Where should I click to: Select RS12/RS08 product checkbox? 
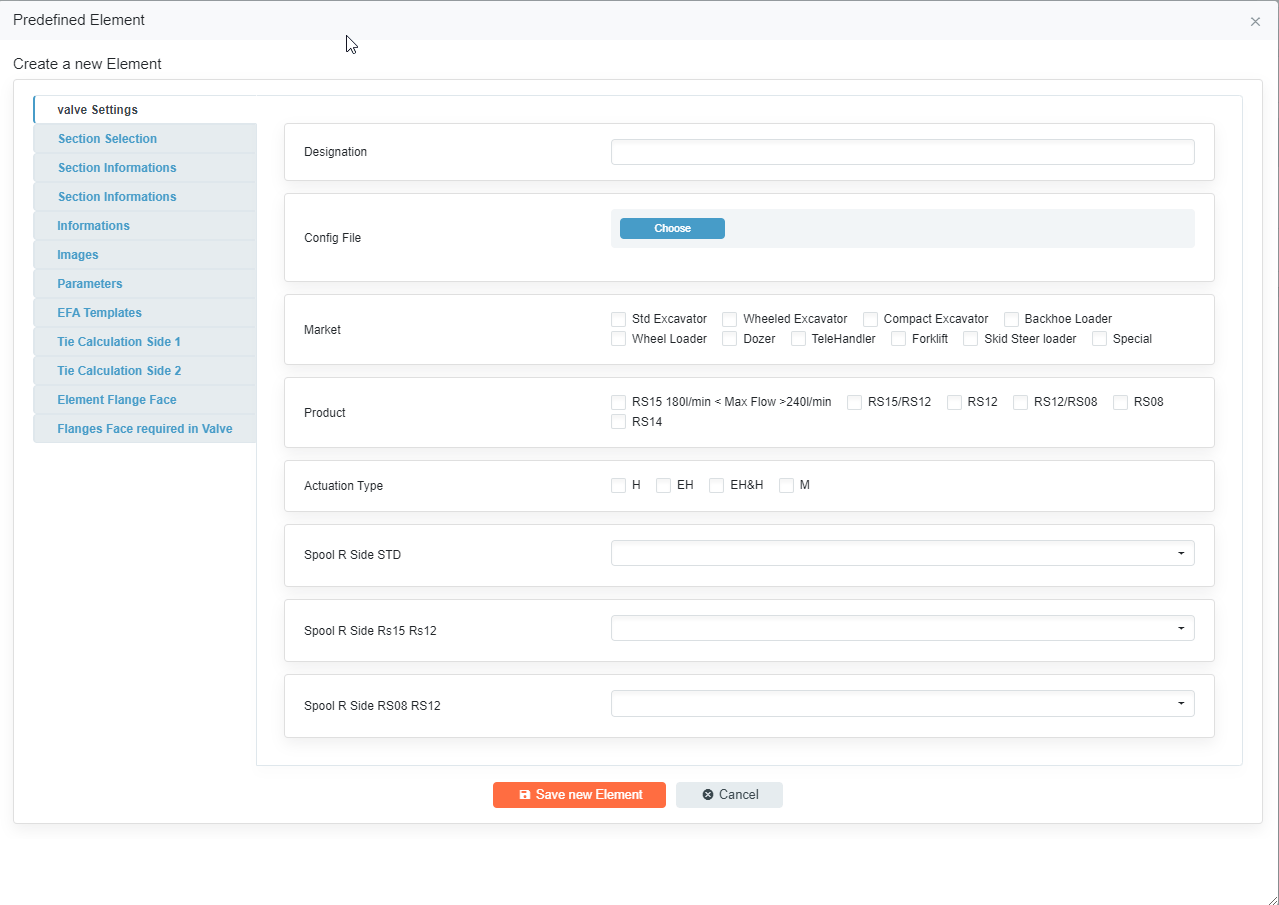pos(1020,402)
